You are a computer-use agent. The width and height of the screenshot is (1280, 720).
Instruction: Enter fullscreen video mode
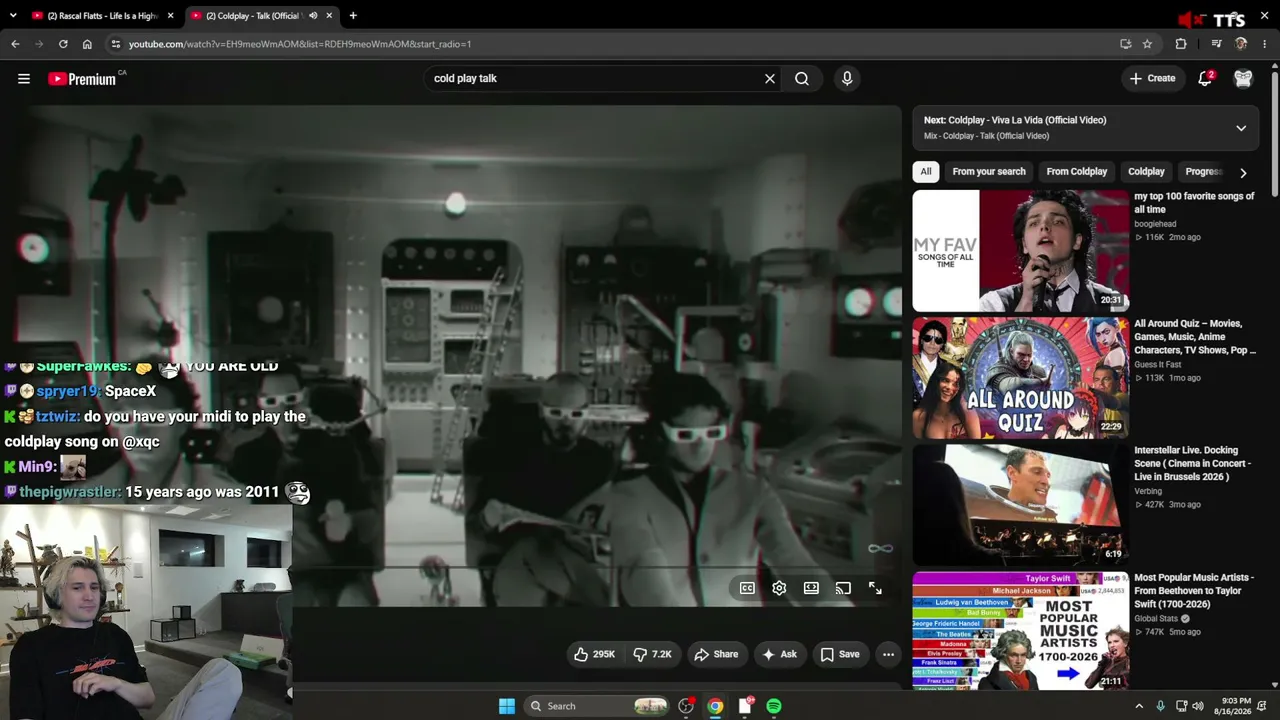click(x=875, y=588)
